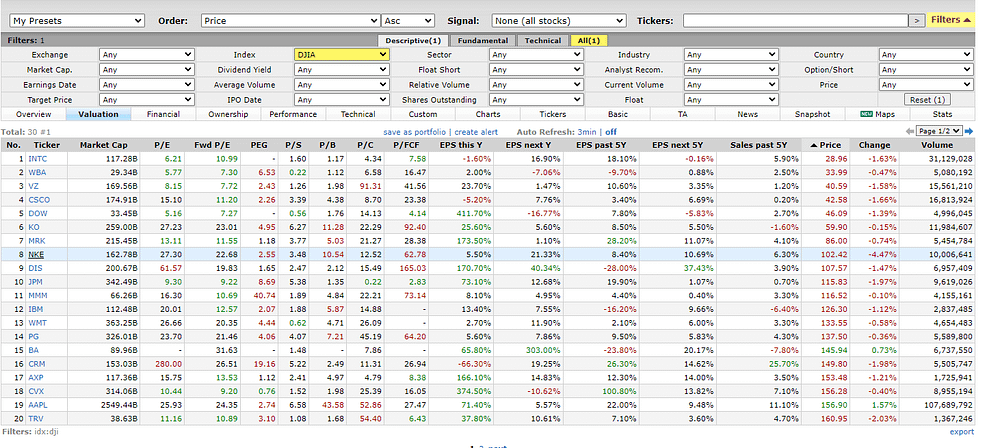Image resolution: width=1000 pixels, height=448 pixels.
Task: Open the Country filter dropdown
Action: pyautogui.click(x=926, y=54)
